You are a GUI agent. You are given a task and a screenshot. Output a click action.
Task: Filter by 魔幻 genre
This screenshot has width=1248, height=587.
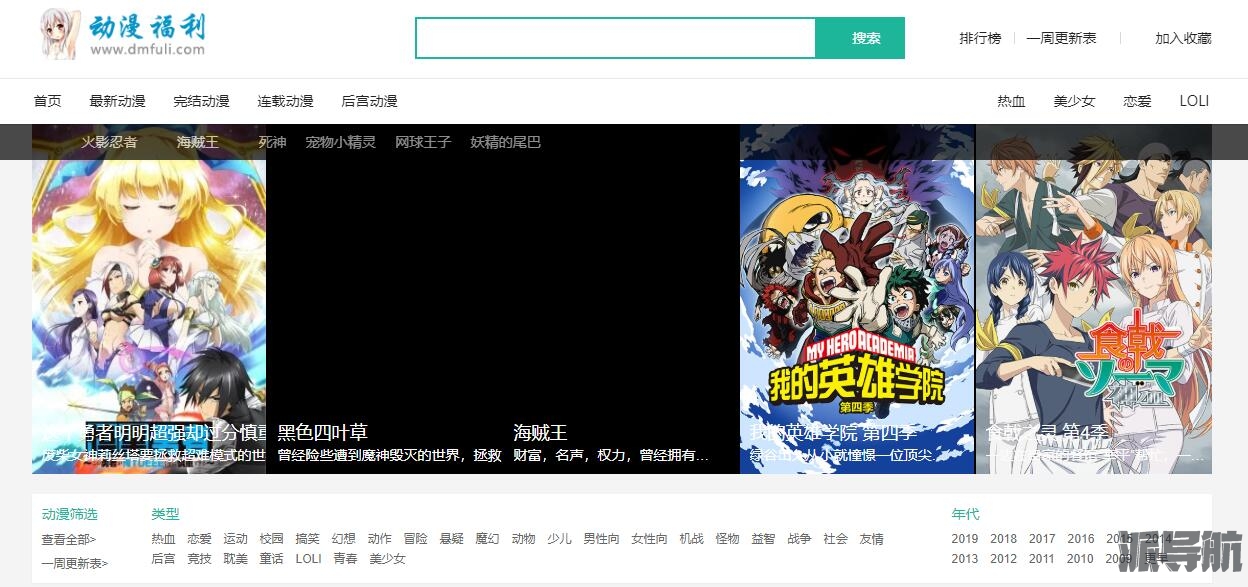(487, 539)
